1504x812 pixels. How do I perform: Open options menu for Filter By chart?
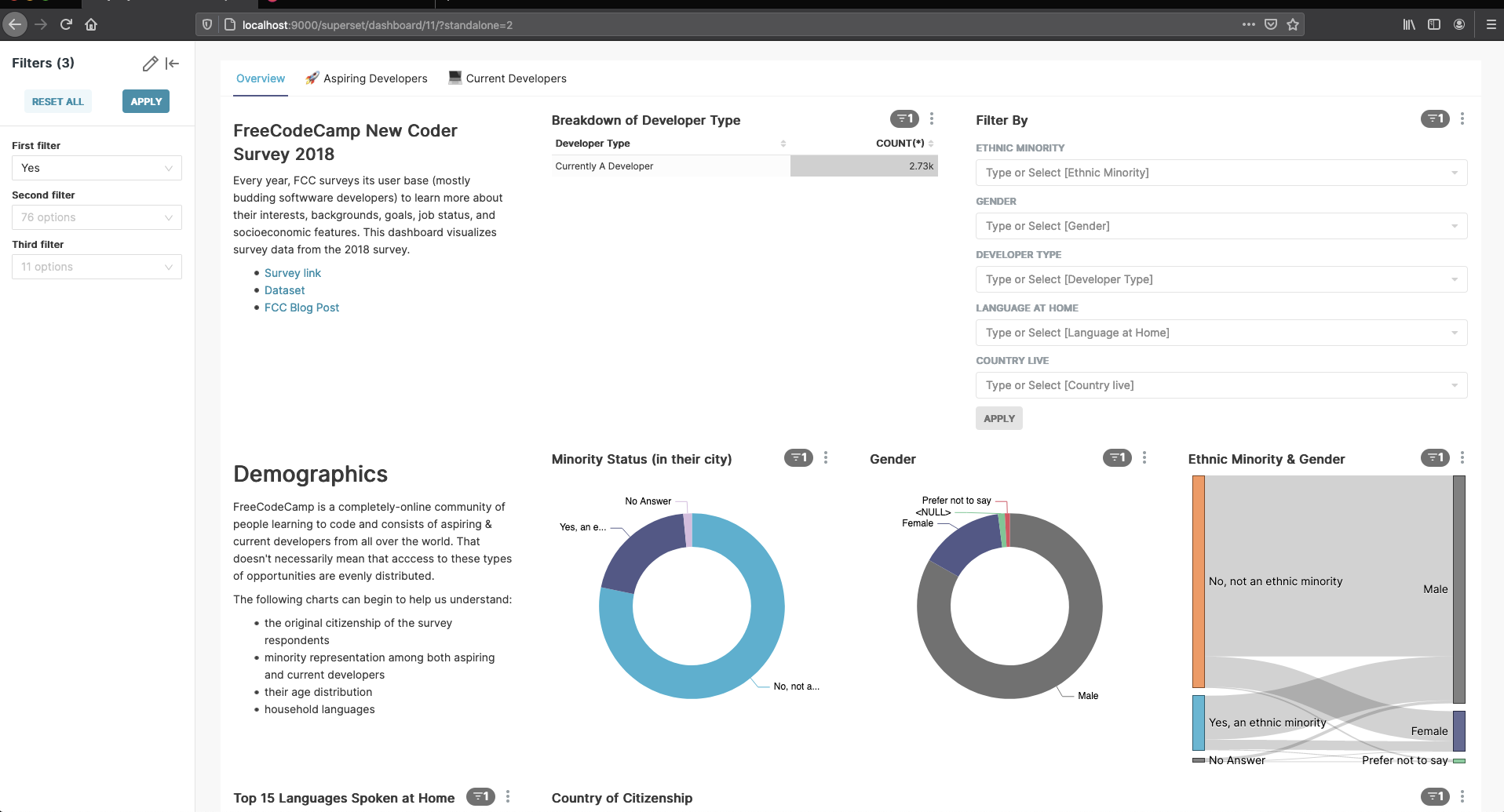click(x=1462, y=118)
